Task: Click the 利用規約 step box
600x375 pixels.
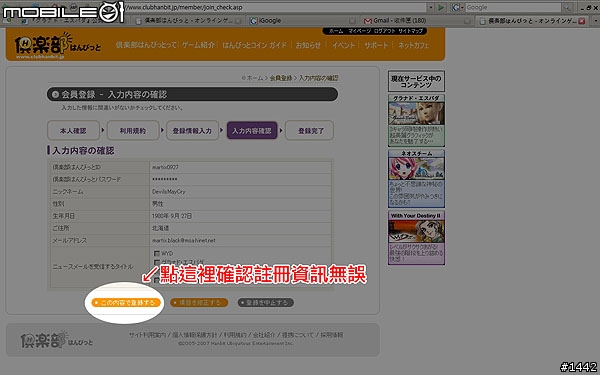Action: [x=133, y=130]
